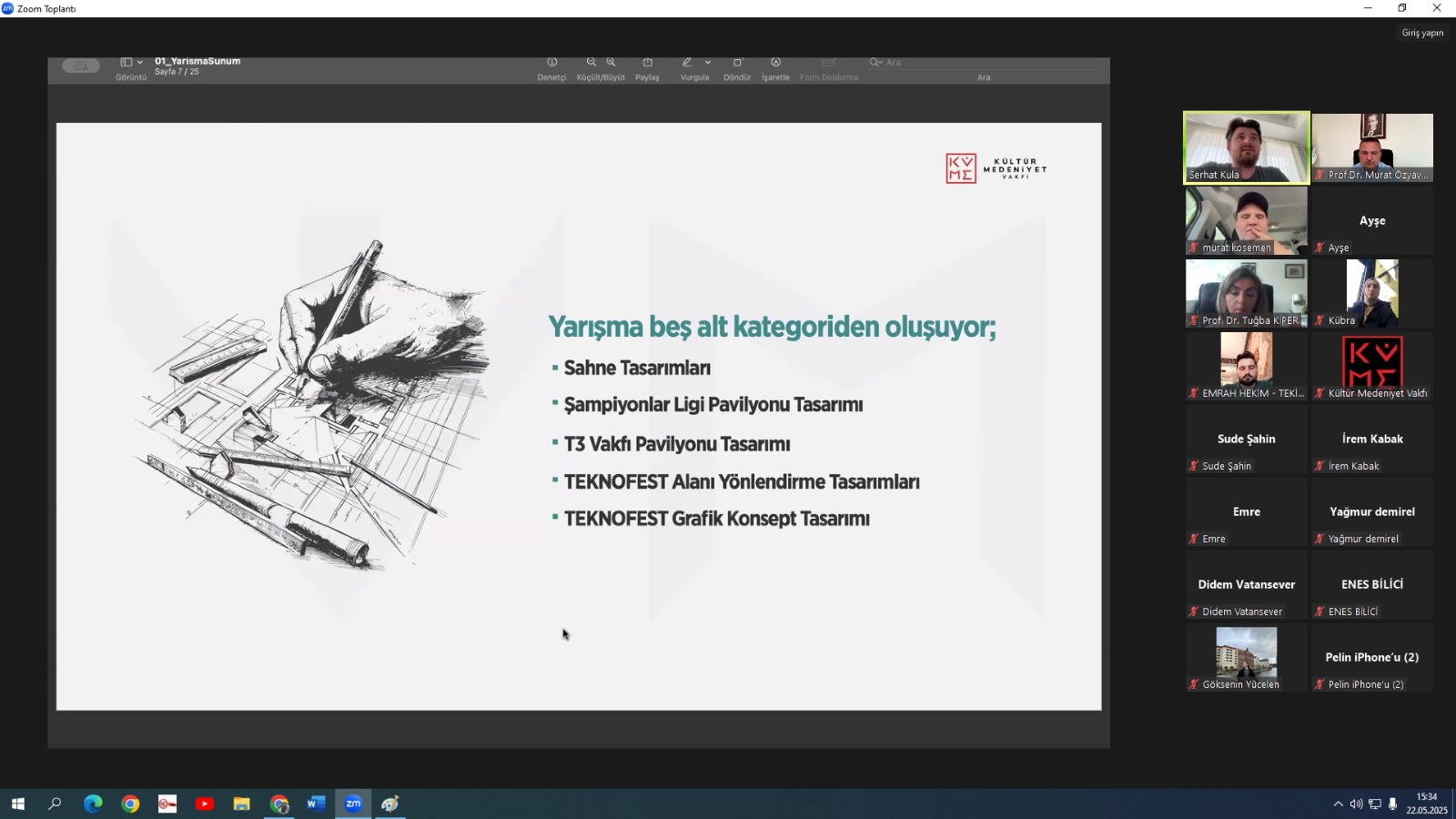Click muted mic icon beside Ayşe
This screenshot has width=1456, height=819.
pos(1319,248)
